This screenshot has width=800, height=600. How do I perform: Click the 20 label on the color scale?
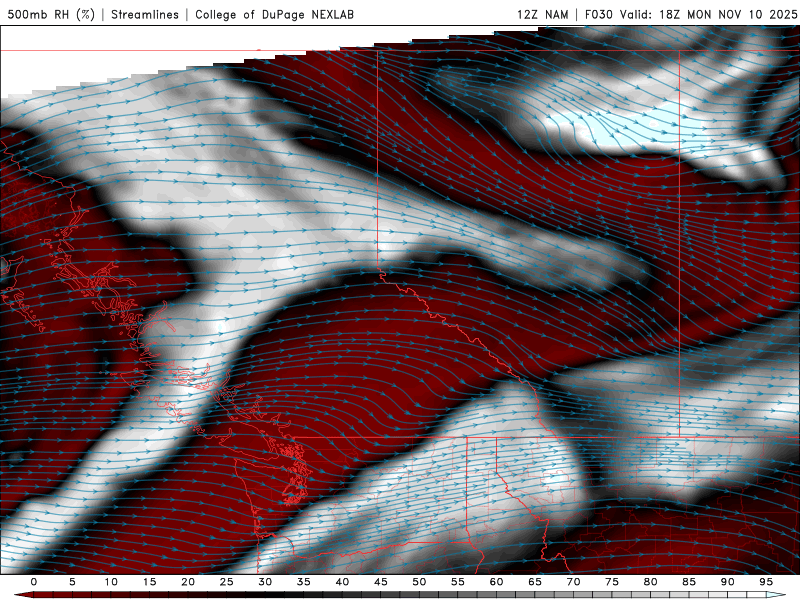click(188, 582)
